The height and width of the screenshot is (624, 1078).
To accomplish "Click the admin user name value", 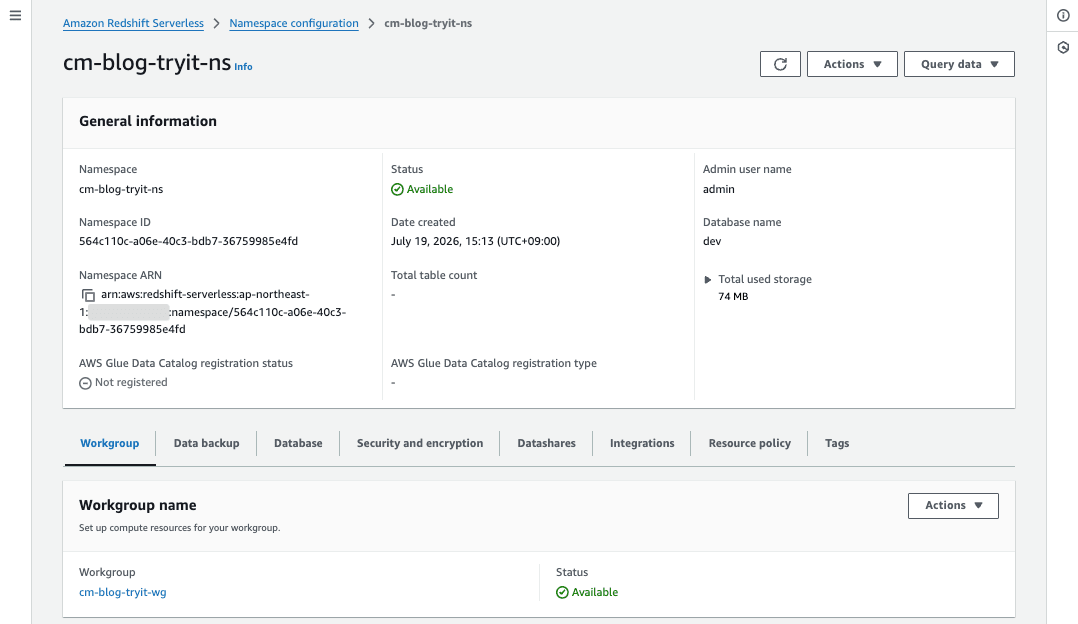I will click(x=718, y=190).
